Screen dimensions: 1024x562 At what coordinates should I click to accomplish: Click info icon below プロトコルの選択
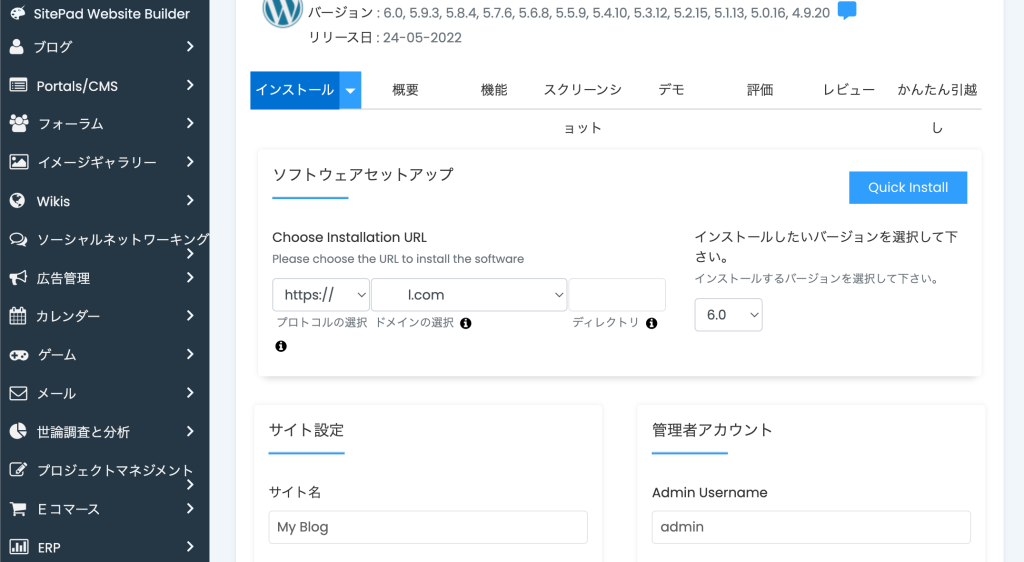[281, 346]
